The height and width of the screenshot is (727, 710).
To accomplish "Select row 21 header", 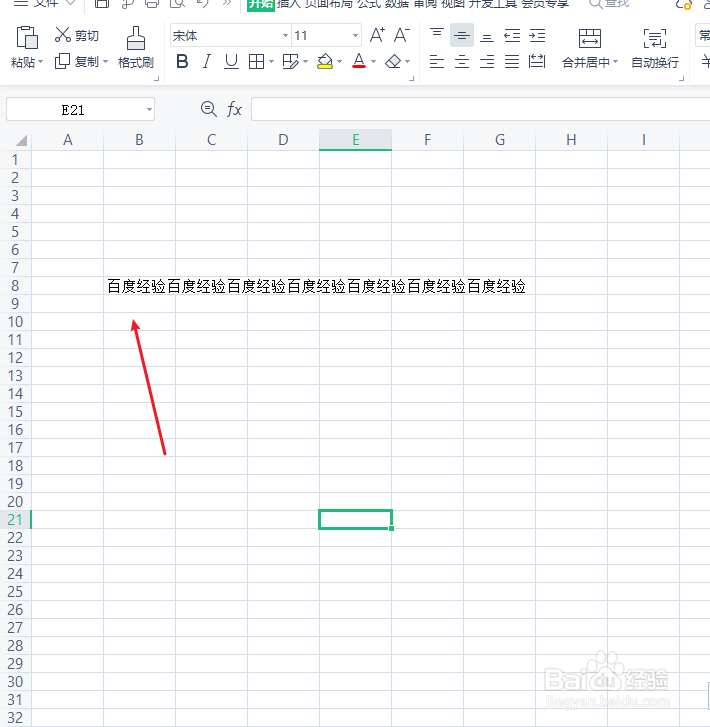I will [x=15, y=520].
